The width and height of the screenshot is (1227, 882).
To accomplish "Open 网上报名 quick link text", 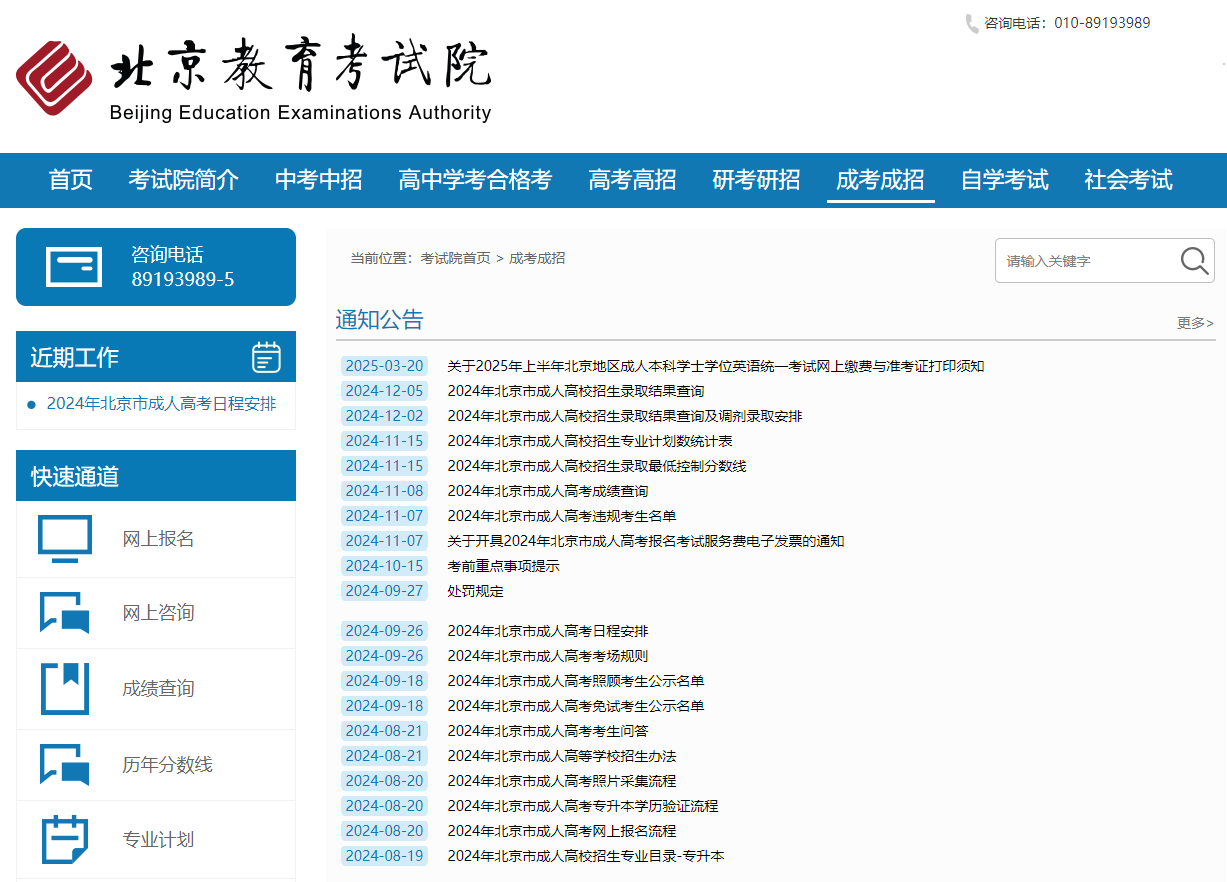I will click(x=158, y=539).
